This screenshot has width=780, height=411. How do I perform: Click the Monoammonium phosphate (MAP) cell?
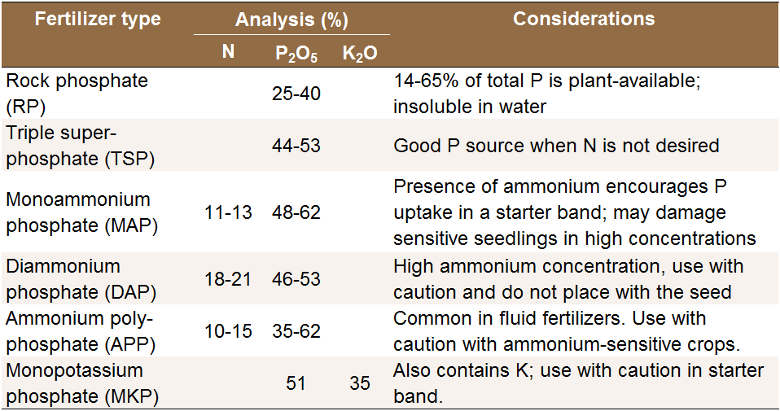78,212
